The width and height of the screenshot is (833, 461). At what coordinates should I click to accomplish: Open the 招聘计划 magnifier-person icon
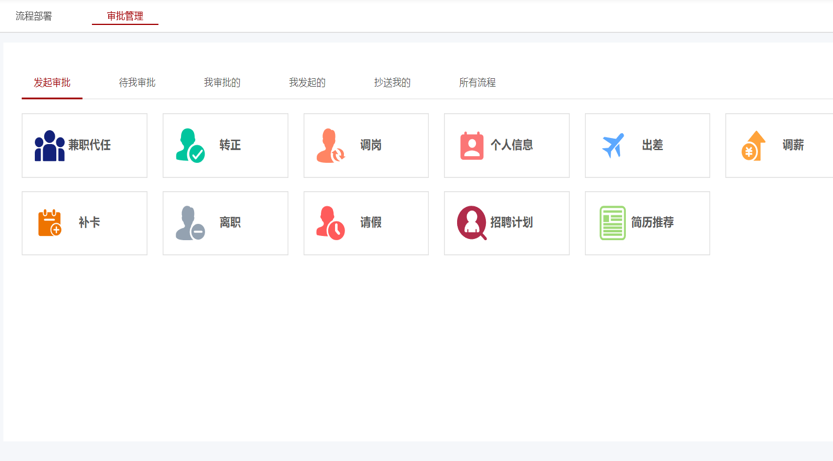coord(472,223)
